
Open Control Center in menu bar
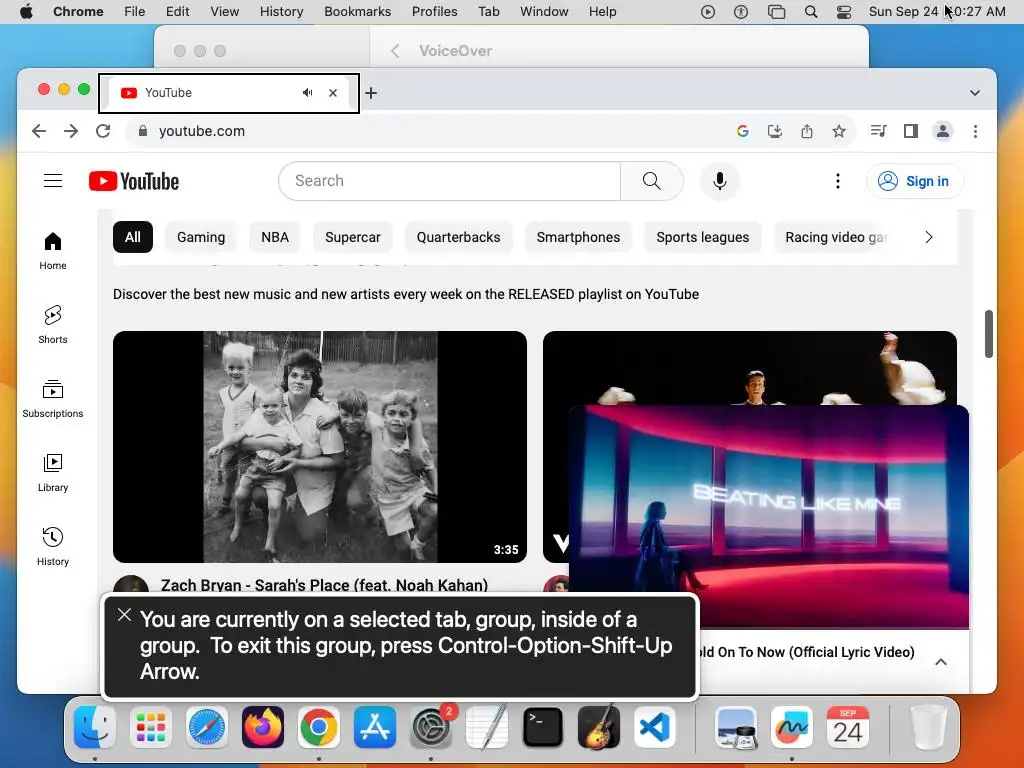click(844, 12)
